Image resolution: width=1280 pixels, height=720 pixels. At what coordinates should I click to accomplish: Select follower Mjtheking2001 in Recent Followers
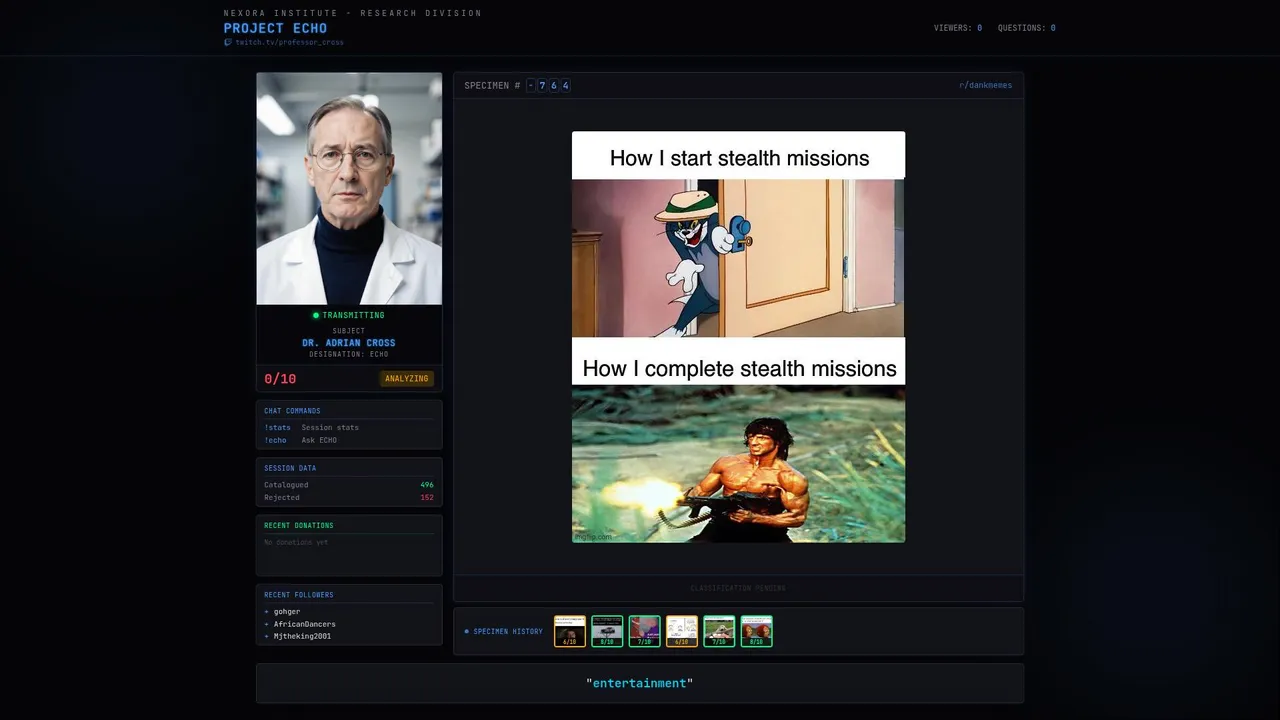coord(303,636)
